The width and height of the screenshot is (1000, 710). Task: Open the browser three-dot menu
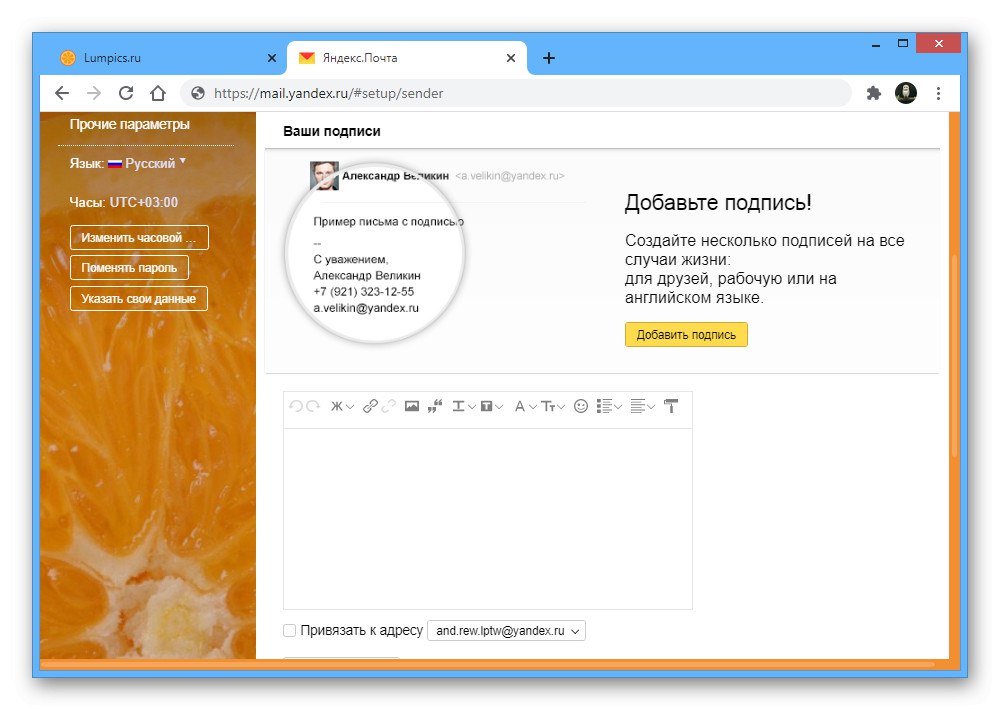(938, 93)
